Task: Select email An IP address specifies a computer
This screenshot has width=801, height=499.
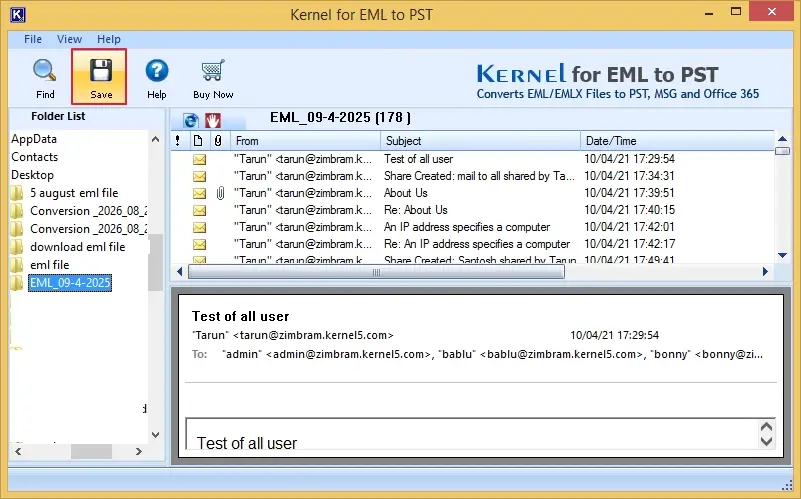Action: click(x=467, y=227)
